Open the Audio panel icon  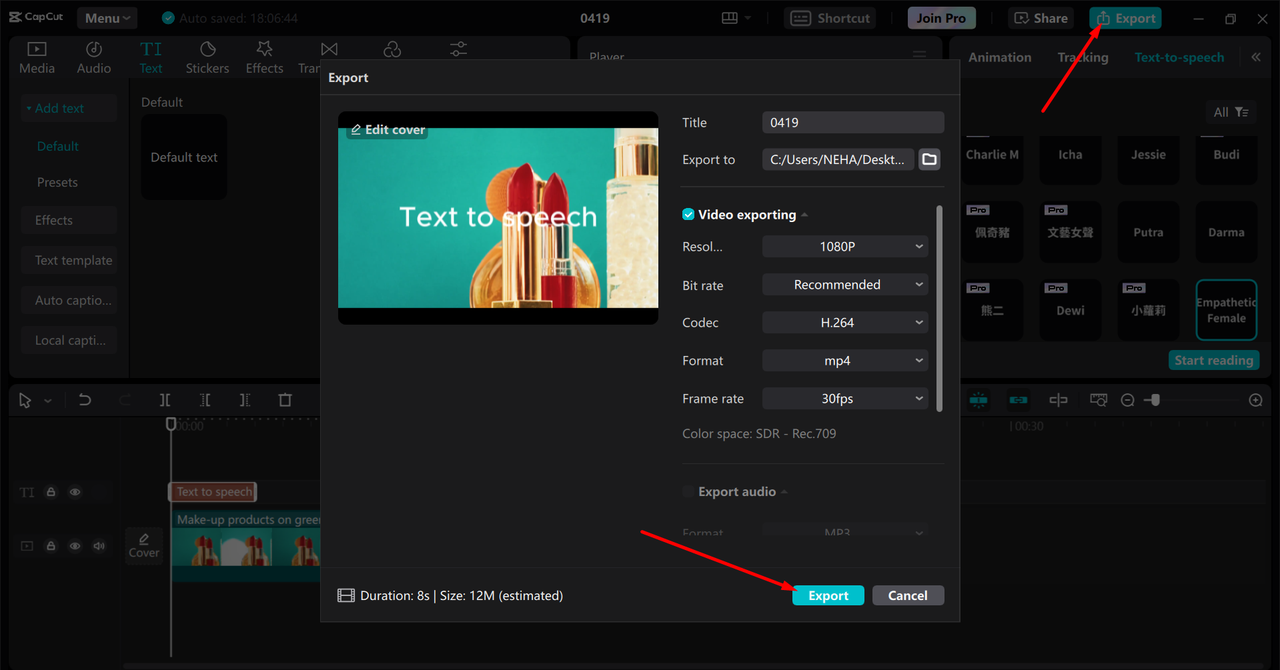94,57
